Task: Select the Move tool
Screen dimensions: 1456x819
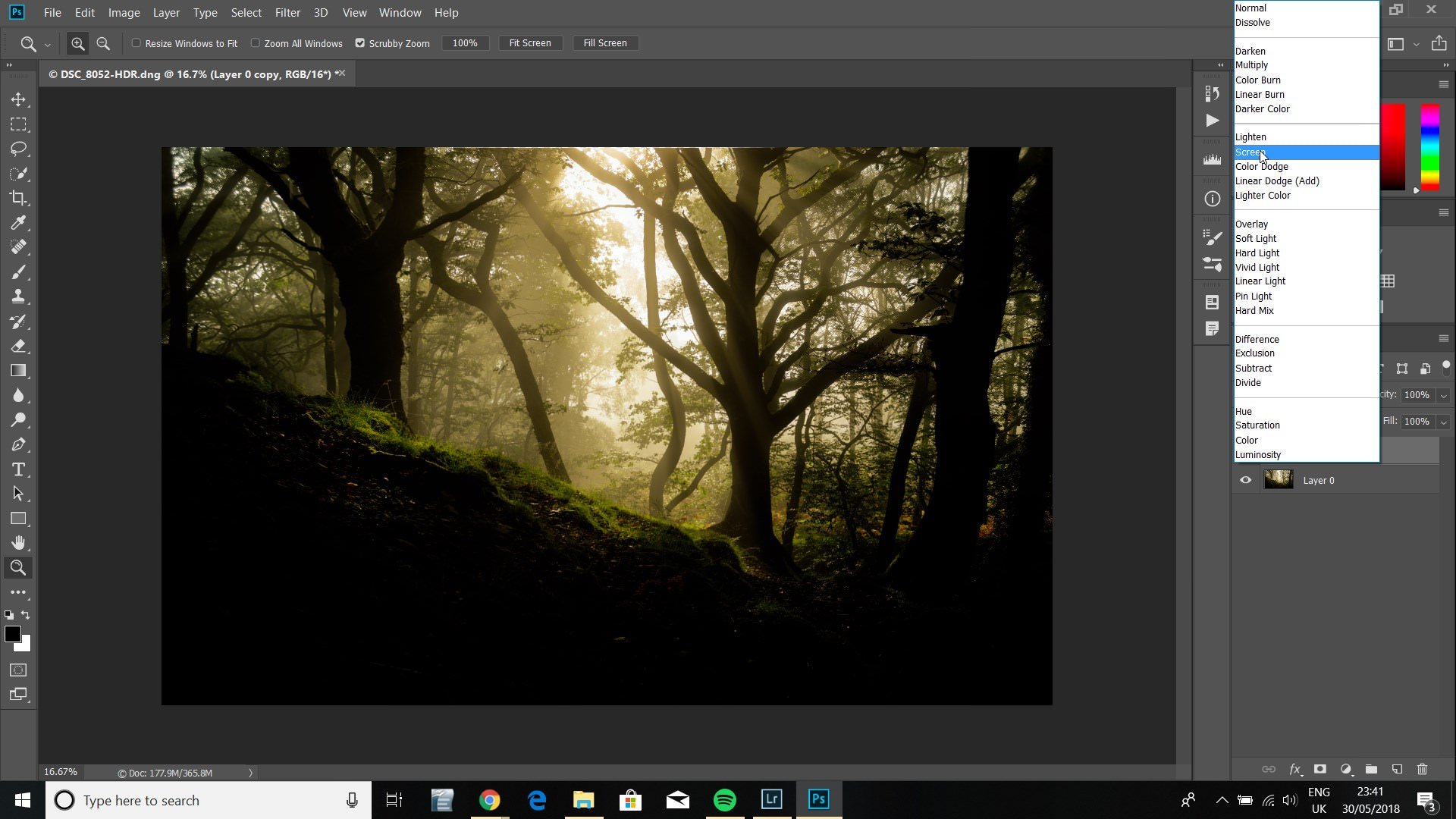Action: point(18,99)
